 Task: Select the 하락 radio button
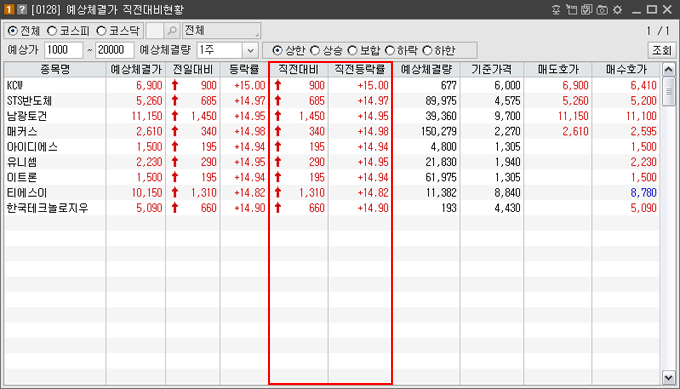pos(390,51)
